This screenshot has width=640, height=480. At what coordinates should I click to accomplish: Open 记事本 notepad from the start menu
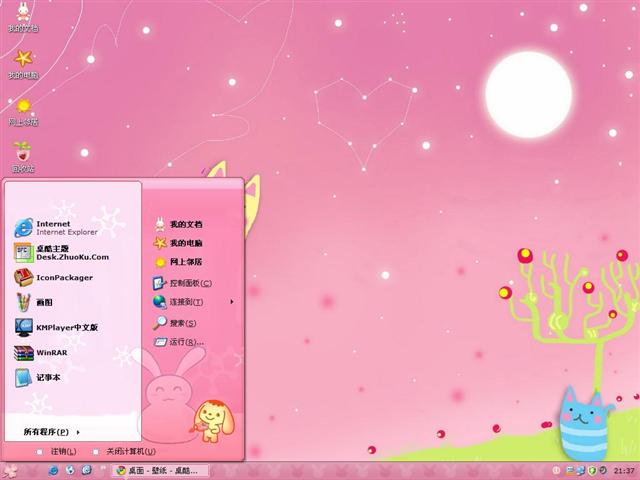[38, 378]
